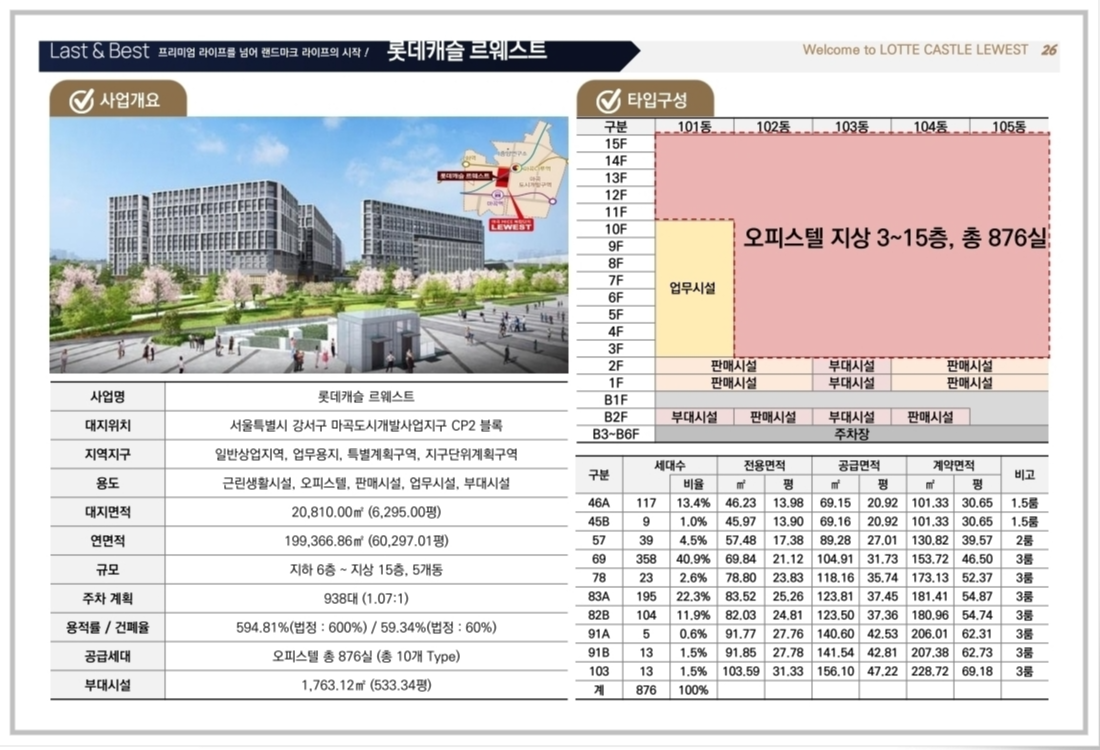The width and height of the screenshot is (1100, 750).
Task: Click the B3~B6F row label
Action: tap(615, 434)
